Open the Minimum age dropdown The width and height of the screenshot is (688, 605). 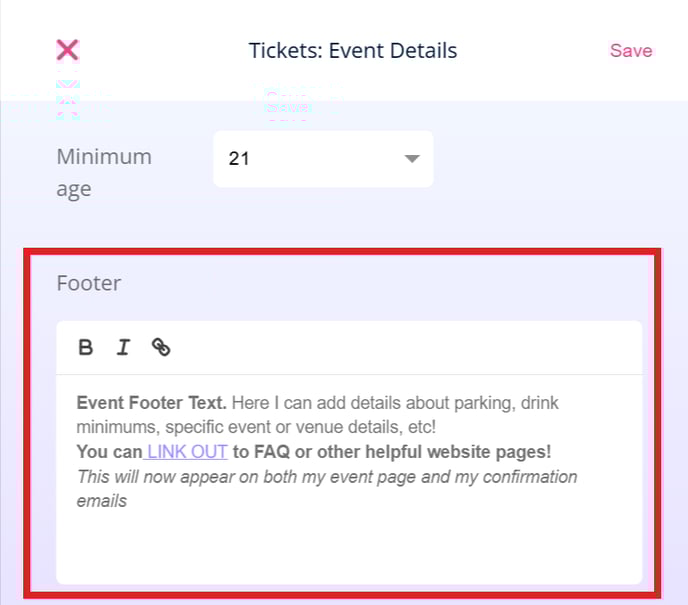point(323,159)
